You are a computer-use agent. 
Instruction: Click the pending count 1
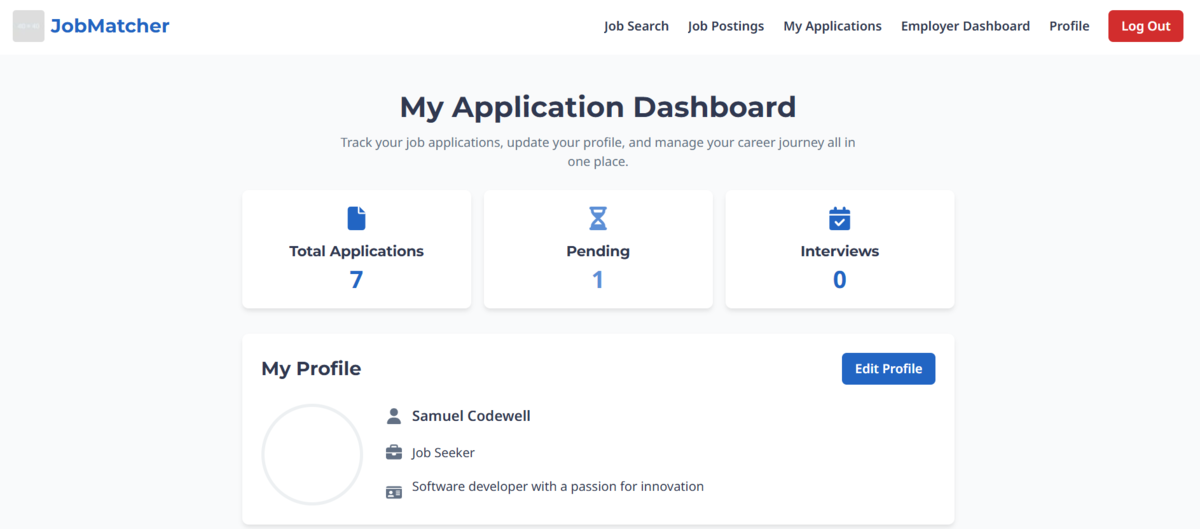point(598,280)
